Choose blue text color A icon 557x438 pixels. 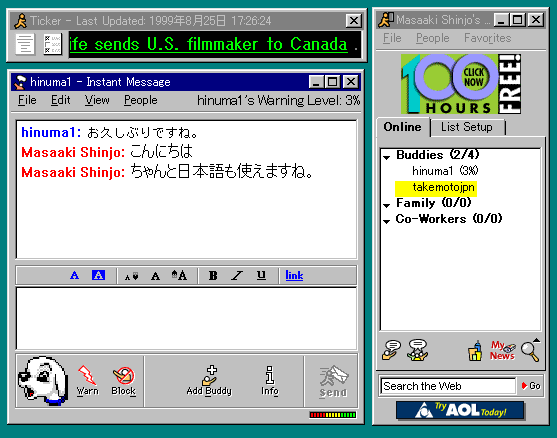point(75,275)
